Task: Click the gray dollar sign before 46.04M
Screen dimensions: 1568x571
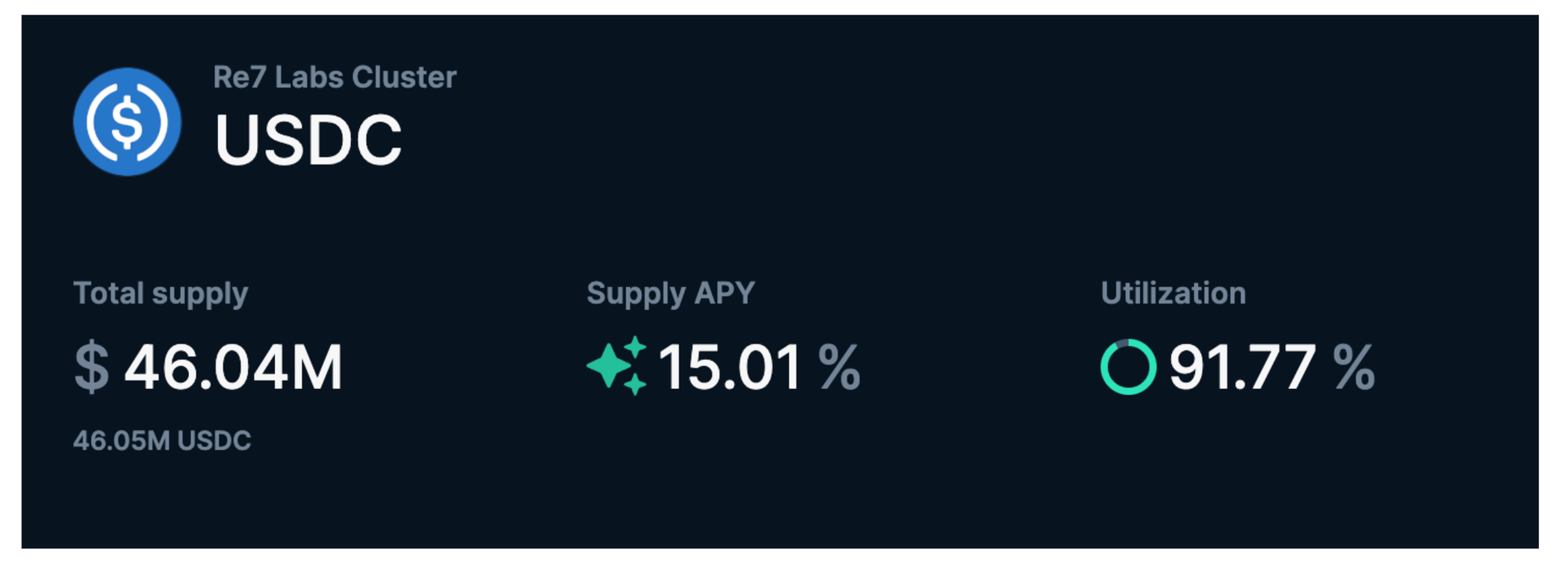Action: (x=91, y=367)
